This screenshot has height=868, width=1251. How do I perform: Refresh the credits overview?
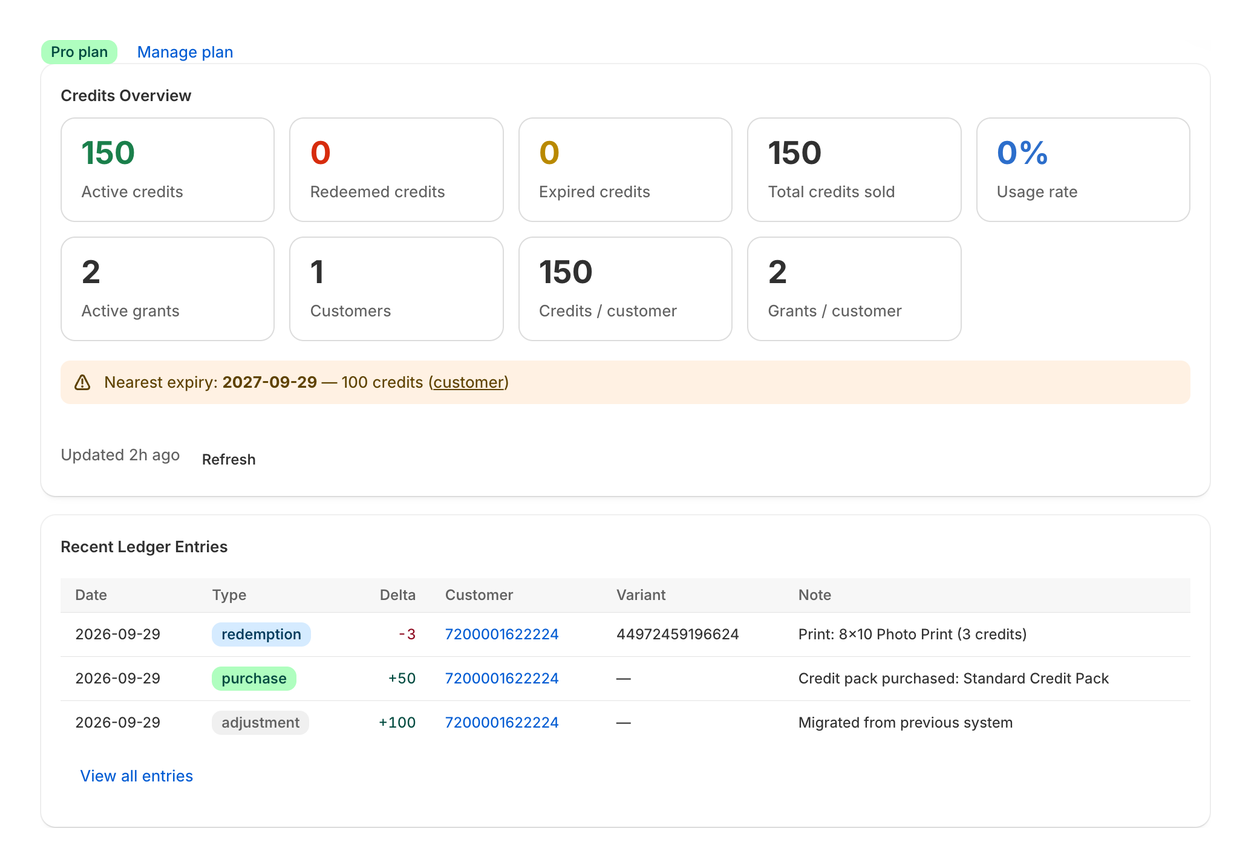pyautogui.click(x=229, y=459)
